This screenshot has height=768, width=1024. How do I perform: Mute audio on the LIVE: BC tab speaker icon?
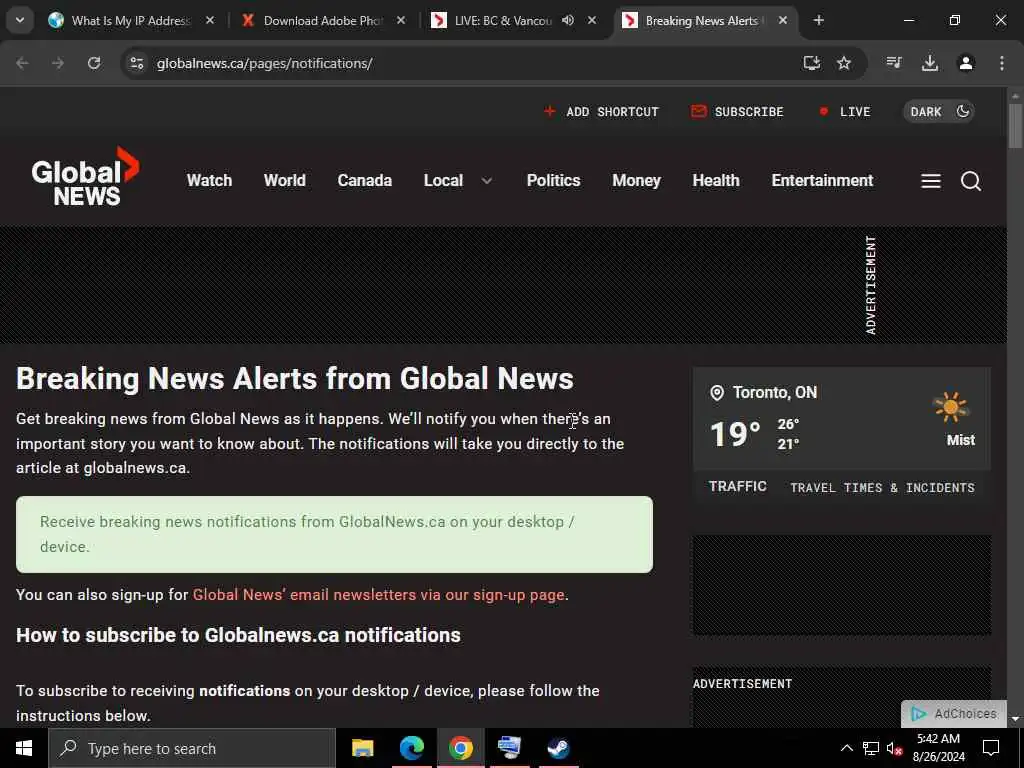pos(568,20)
